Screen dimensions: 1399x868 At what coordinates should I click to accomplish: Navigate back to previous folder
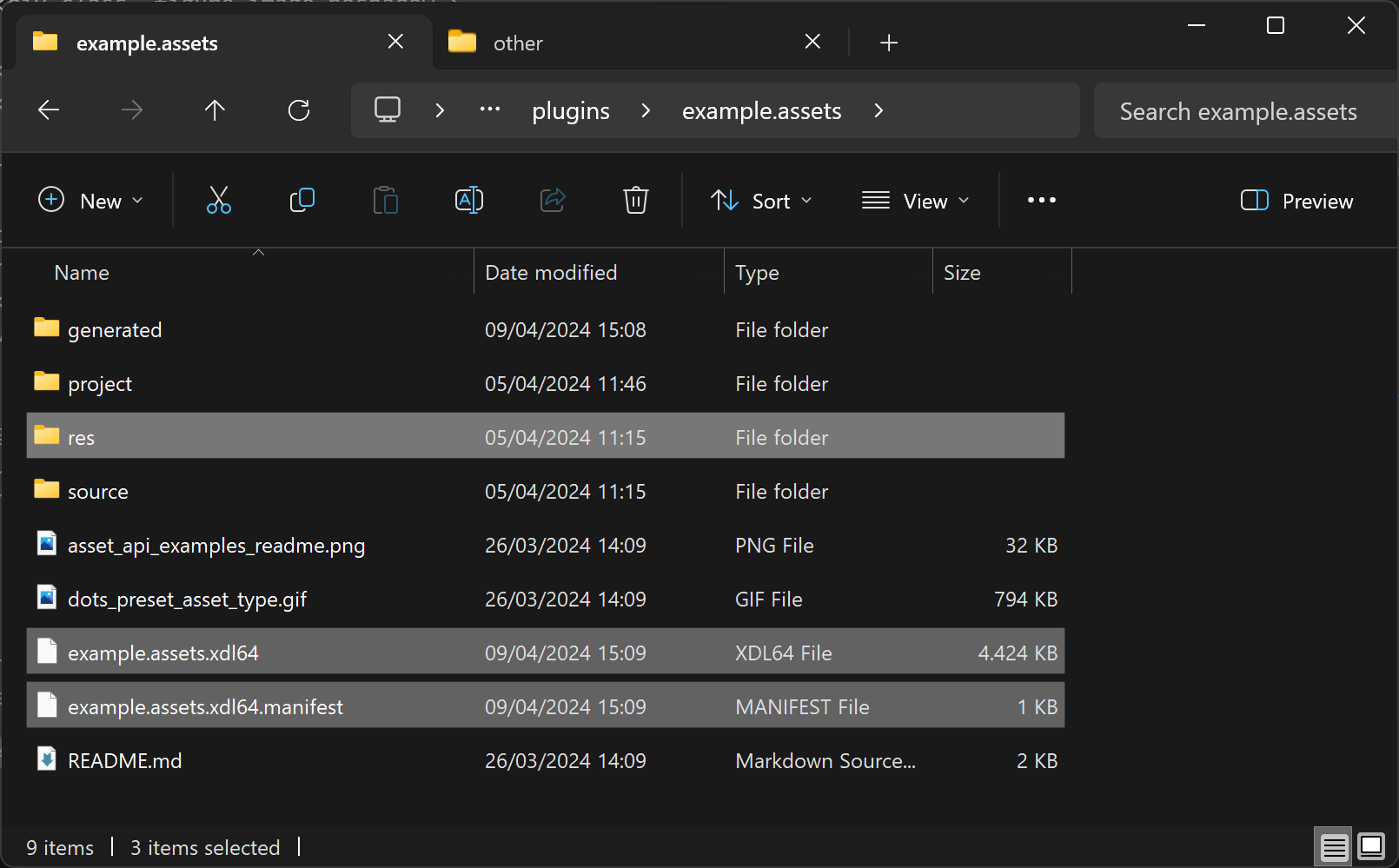[x=49, y=110]
